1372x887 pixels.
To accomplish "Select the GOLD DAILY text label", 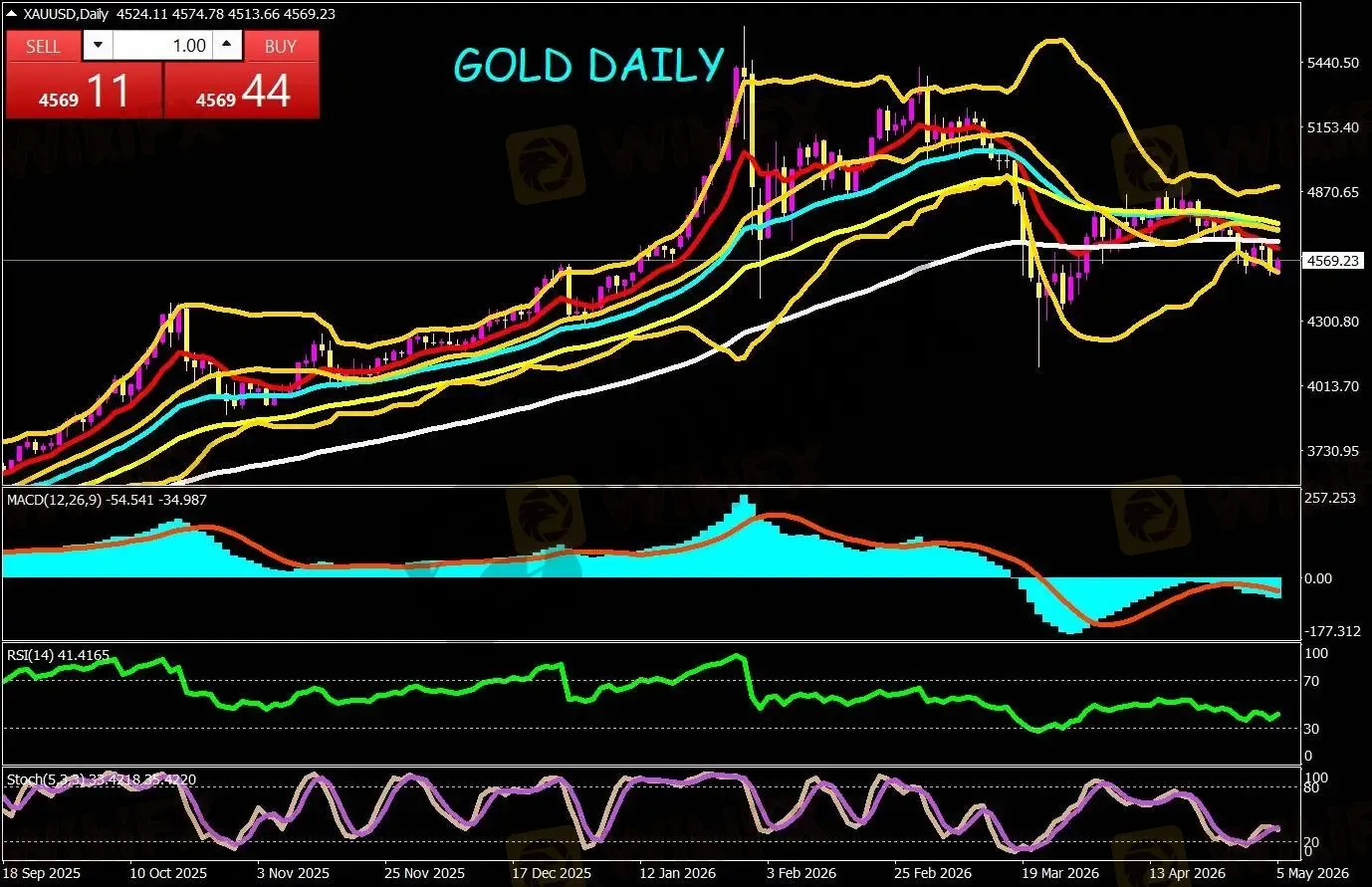I will point(588,66).
